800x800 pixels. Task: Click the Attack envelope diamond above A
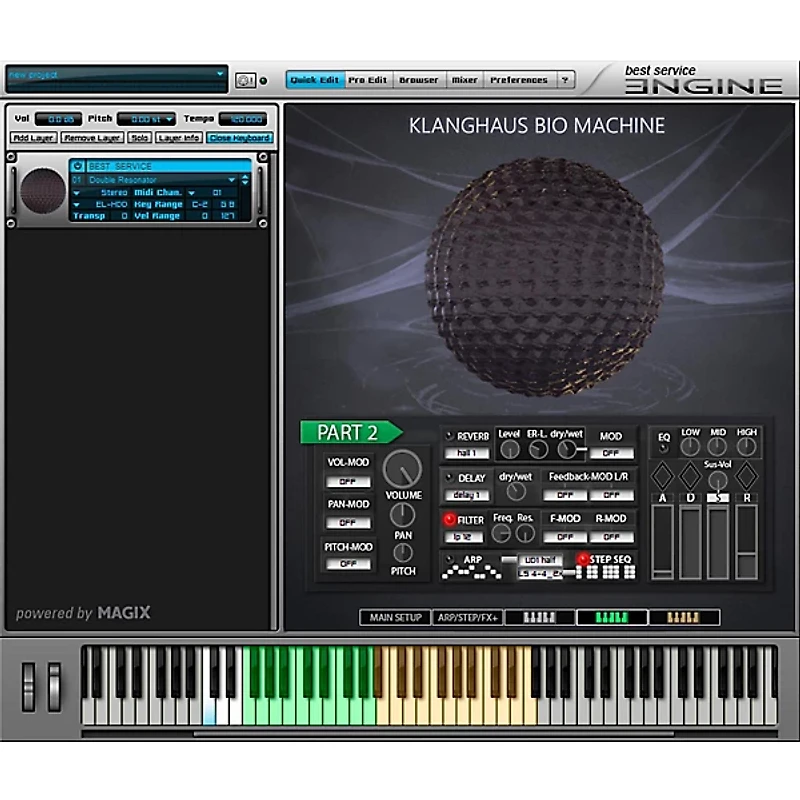(x=662, y=475)
